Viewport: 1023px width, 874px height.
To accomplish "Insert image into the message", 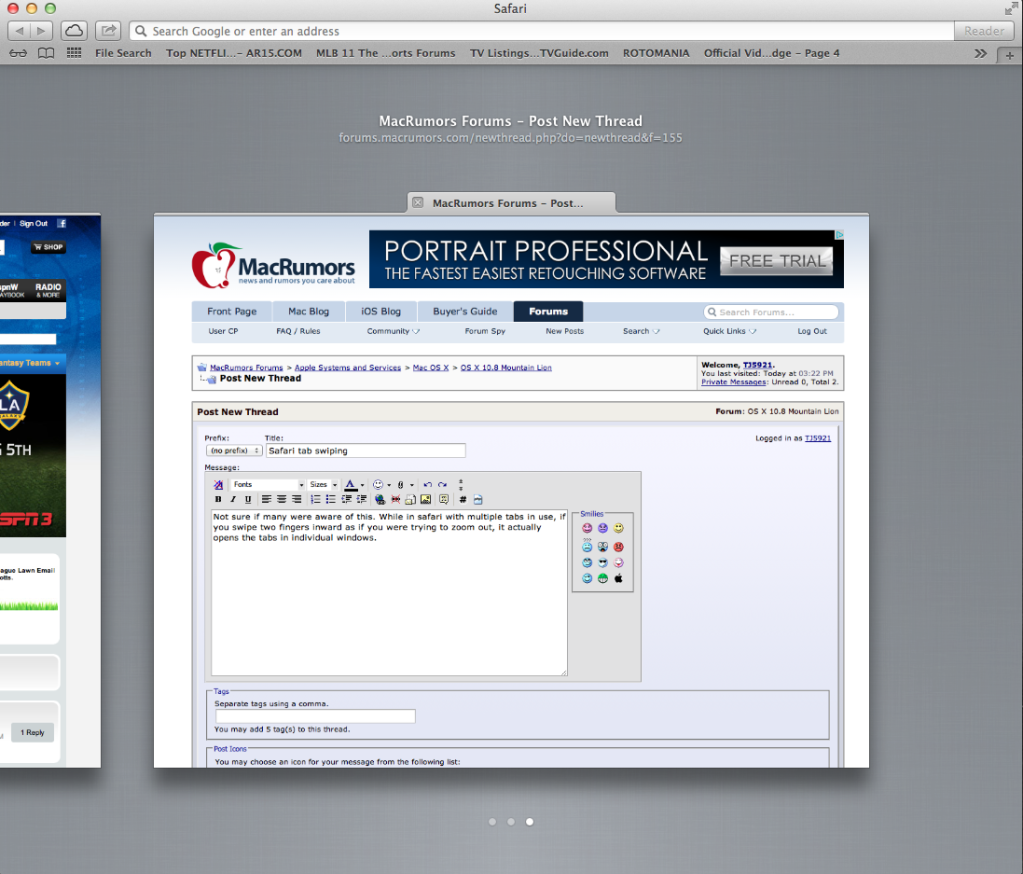I will (425, 500).
